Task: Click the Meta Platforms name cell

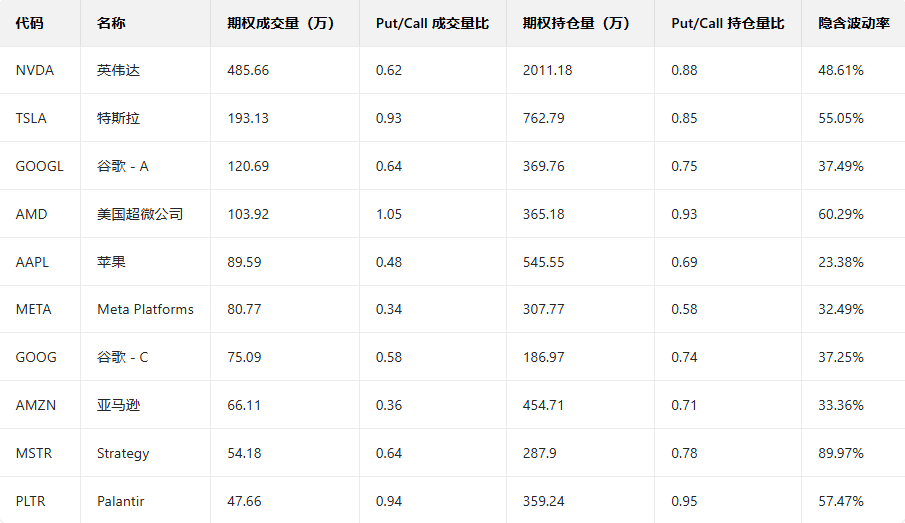Action: 145,309
